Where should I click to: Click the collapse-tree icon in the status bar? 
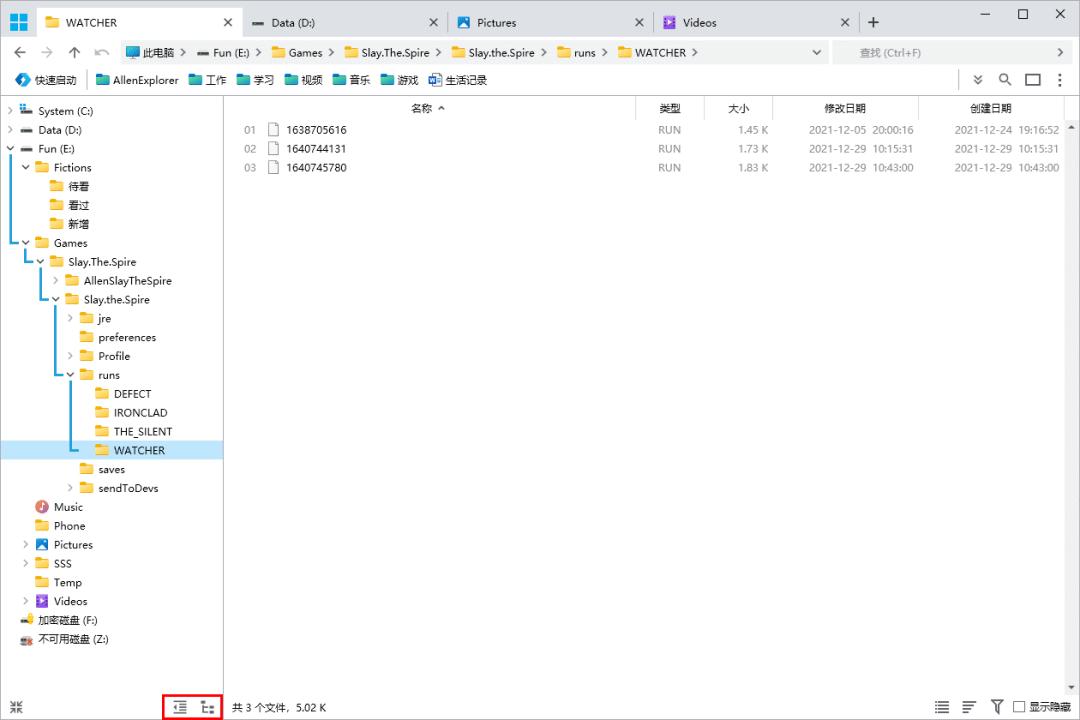coord(178,707)
